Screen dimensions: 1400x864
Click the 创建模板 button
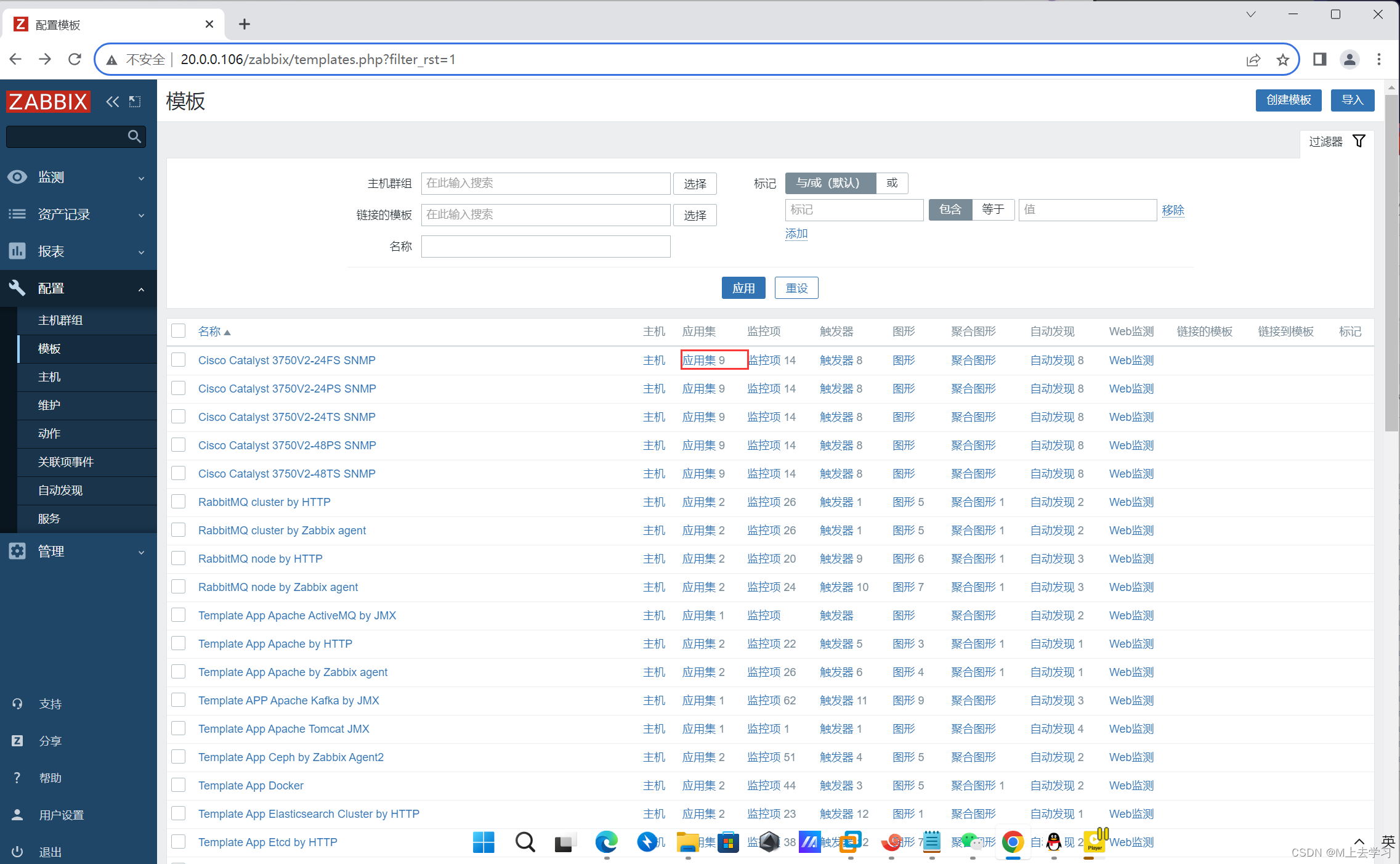tap(1289, 100)
